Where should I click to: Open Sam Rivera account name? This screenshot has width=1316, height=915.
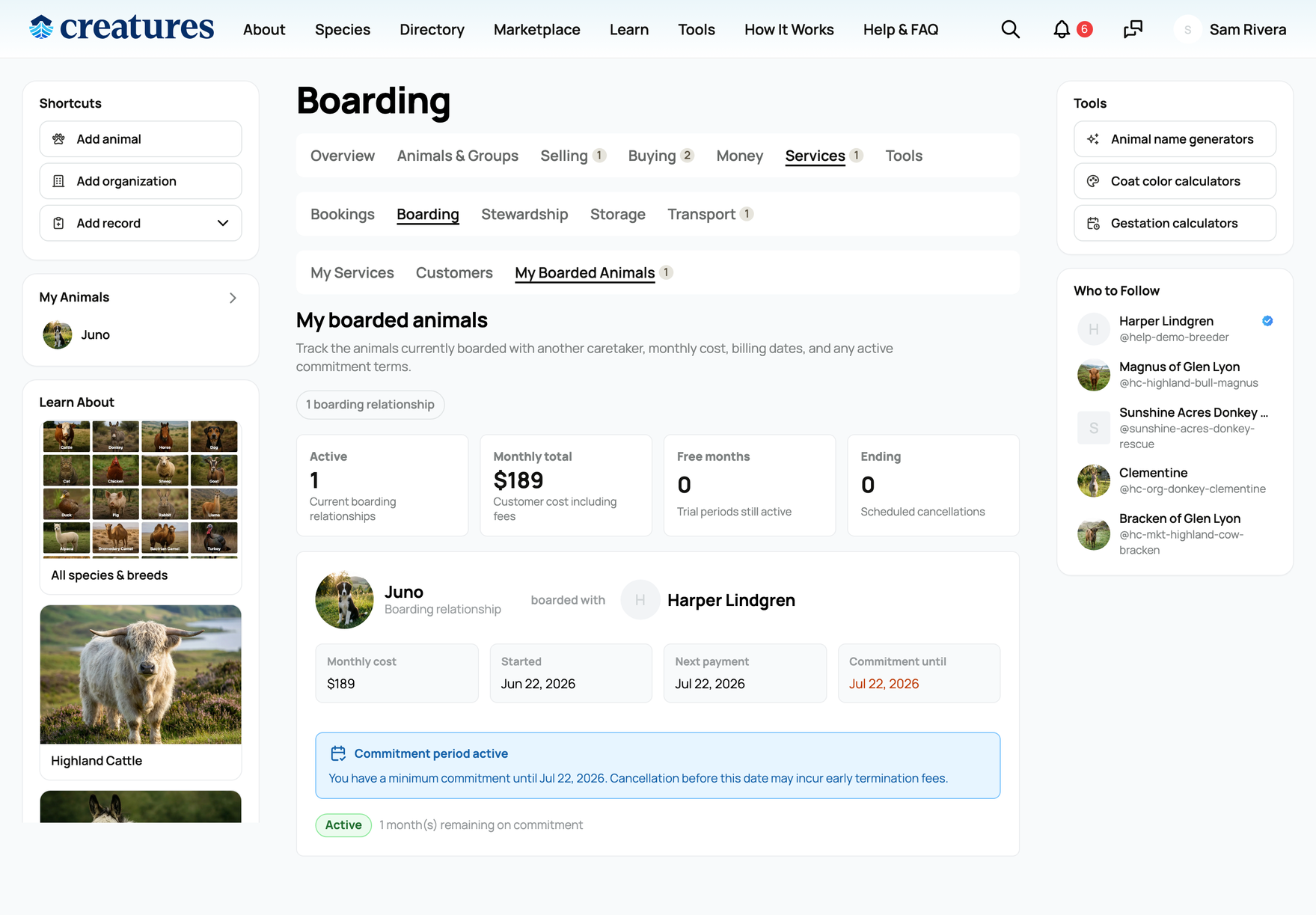1247,29
